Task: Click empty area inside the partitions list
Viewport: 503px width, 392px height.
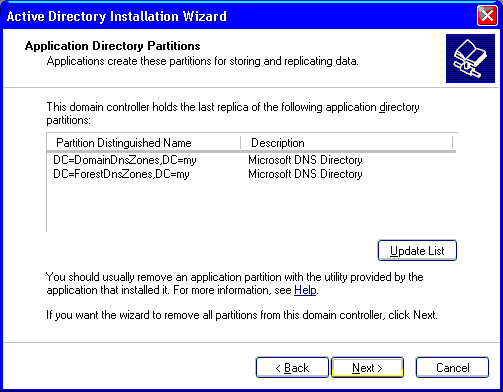Action: [x=252, y=207]
